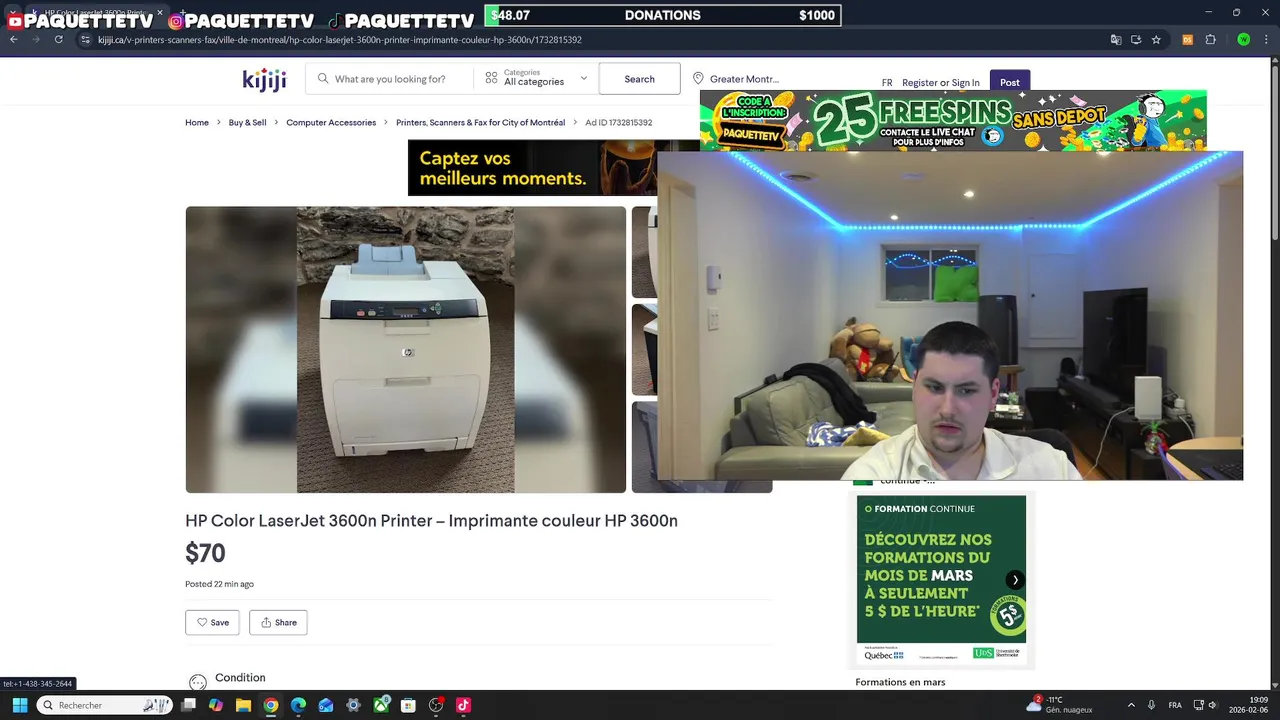The image size is (1280, 720).
Task: Open Settings gear on the taskbar
Action: [x=353, y=705]
